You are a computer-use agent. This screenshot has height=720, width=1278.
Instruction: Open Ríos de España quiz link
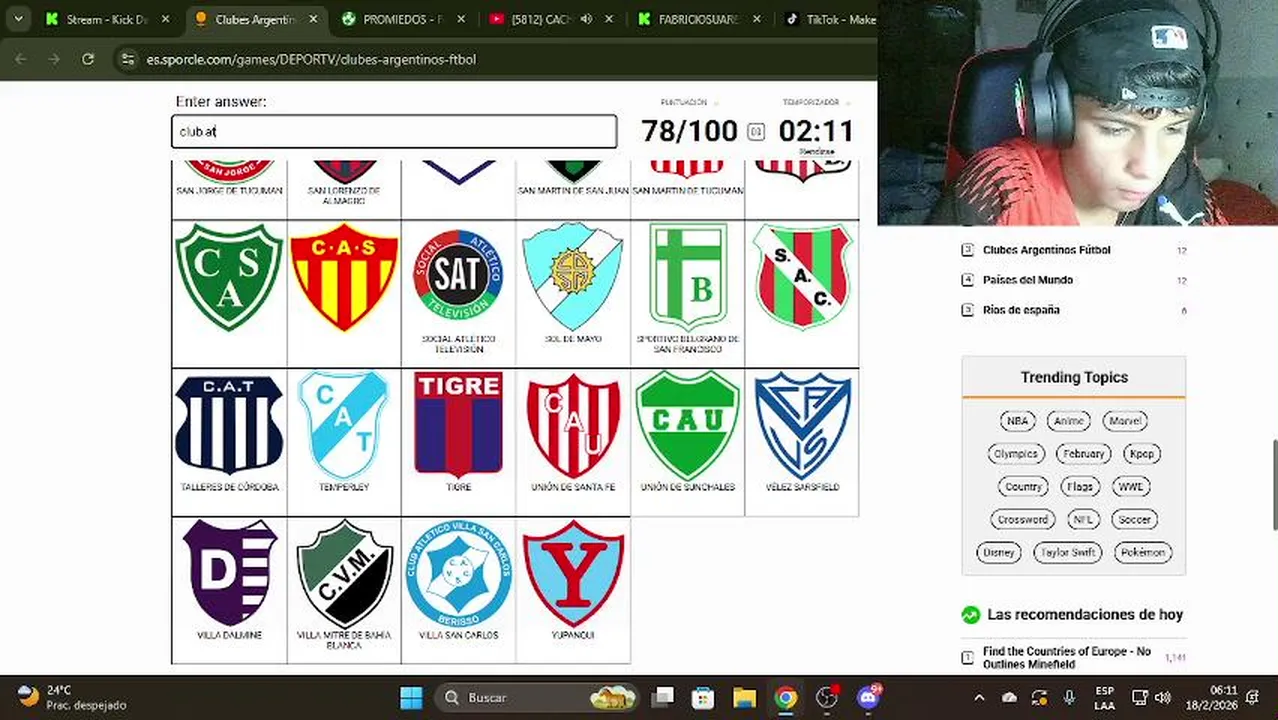tap(1020, 310)
